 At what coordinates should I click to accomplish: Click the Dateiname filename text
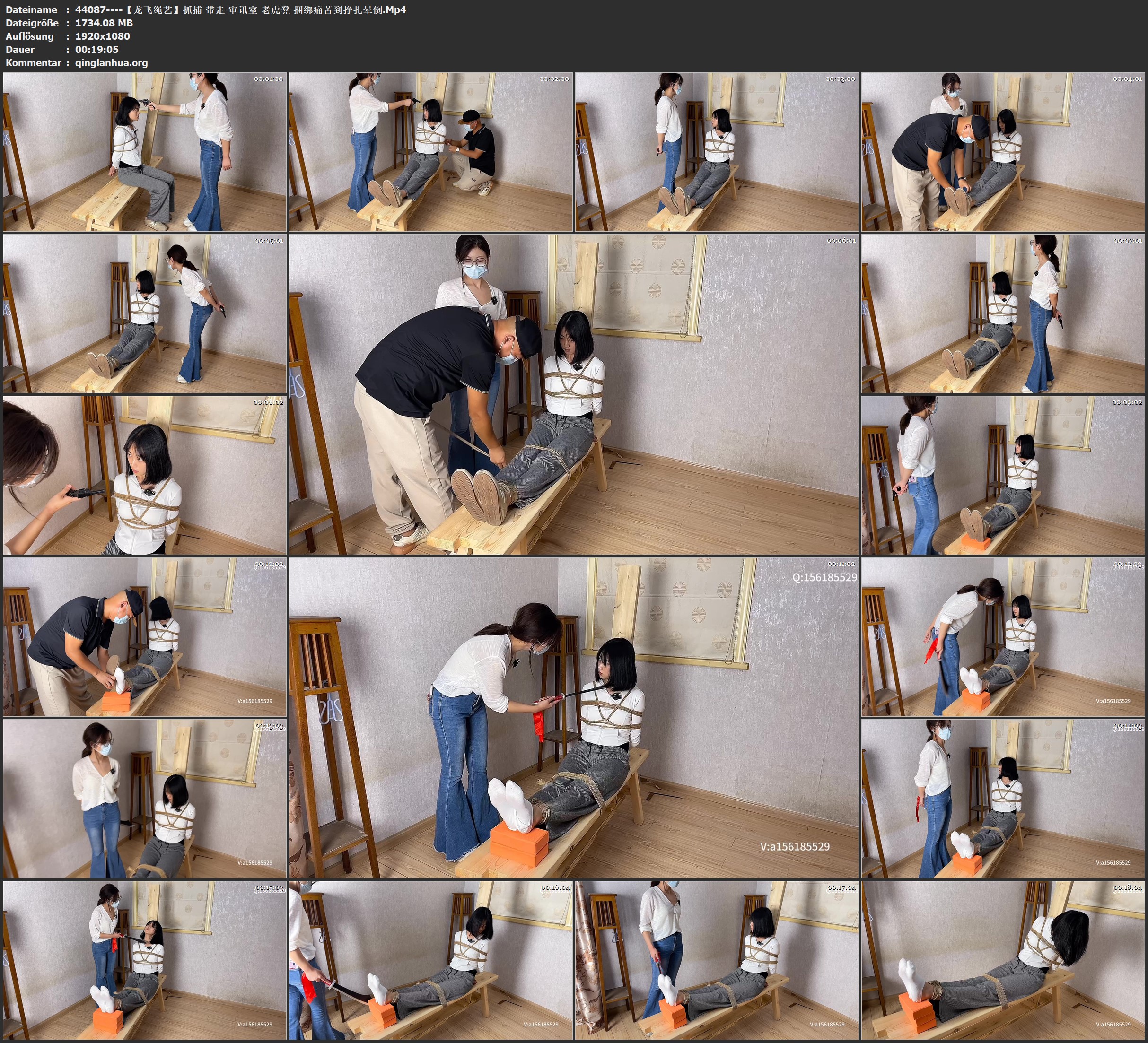(240, 9)
